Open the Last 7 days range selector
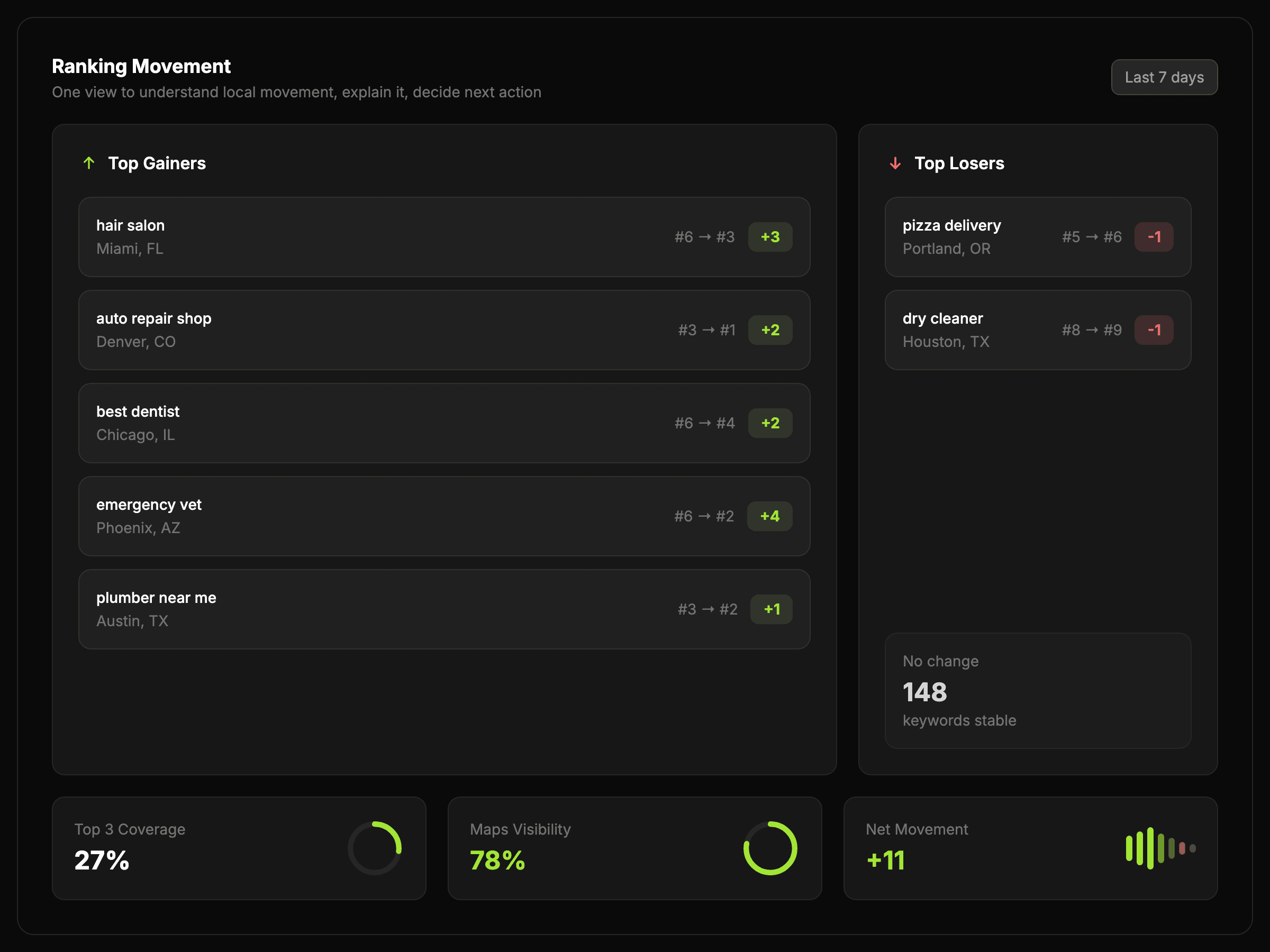This screenshot has height=952, width=1270. tap(1164, 77)
